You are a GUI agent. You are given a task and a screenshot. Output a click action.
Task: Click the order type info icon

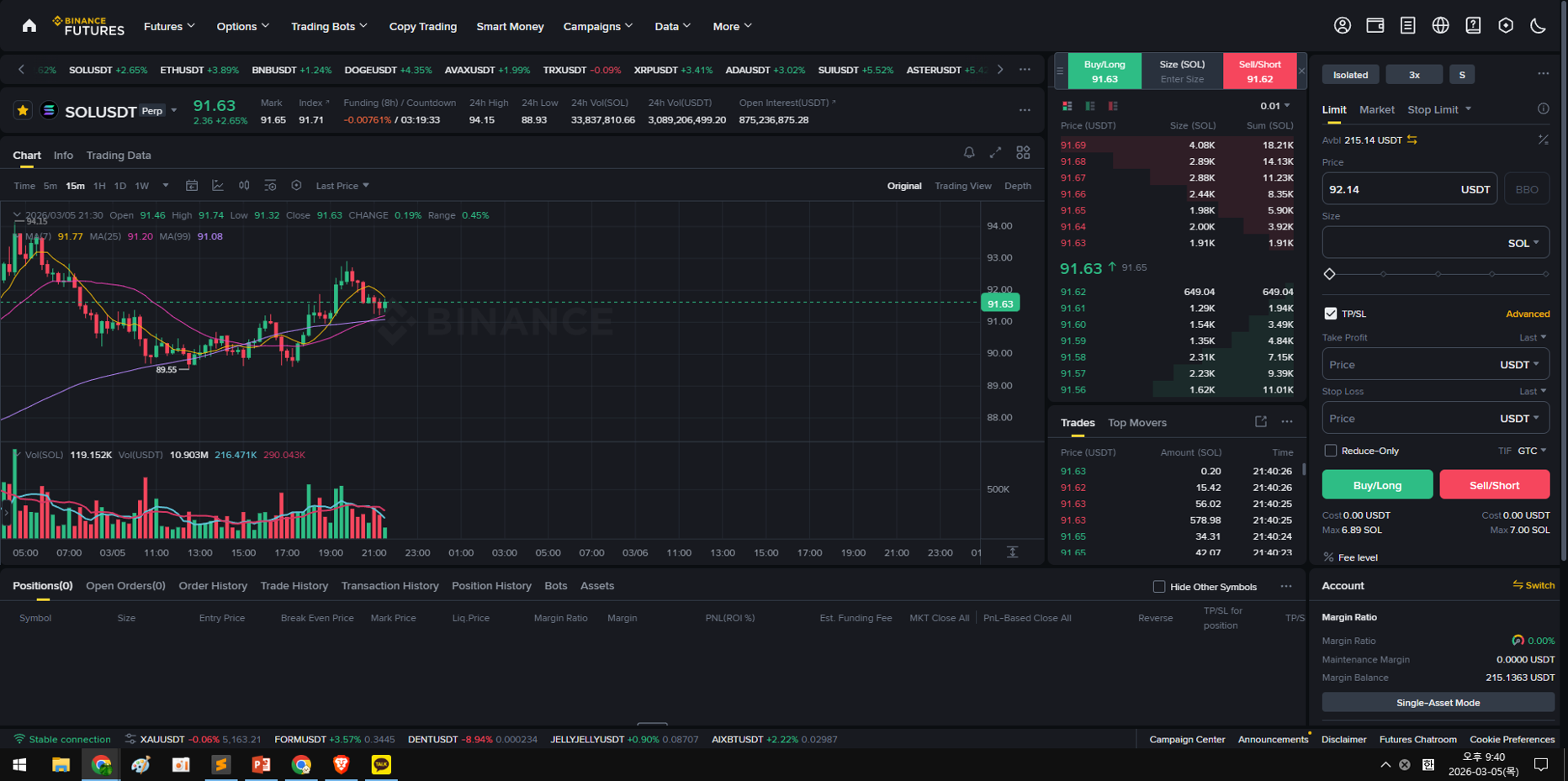pos(1544,108)
